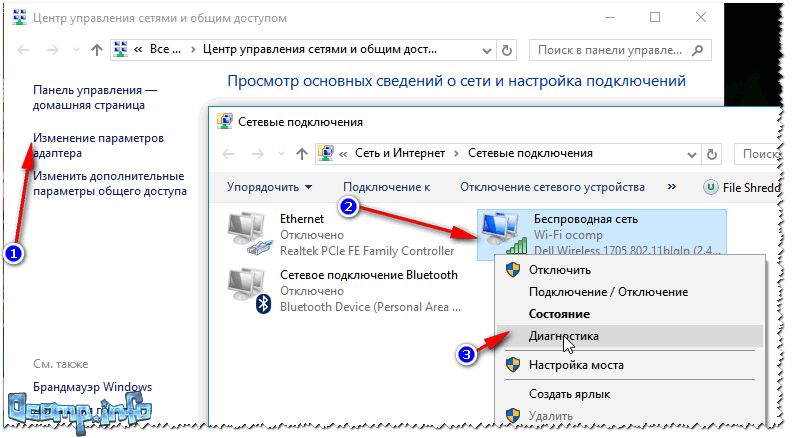Click the network icon in the Network and Sharing Center address bar

click(x=120, y=49)
